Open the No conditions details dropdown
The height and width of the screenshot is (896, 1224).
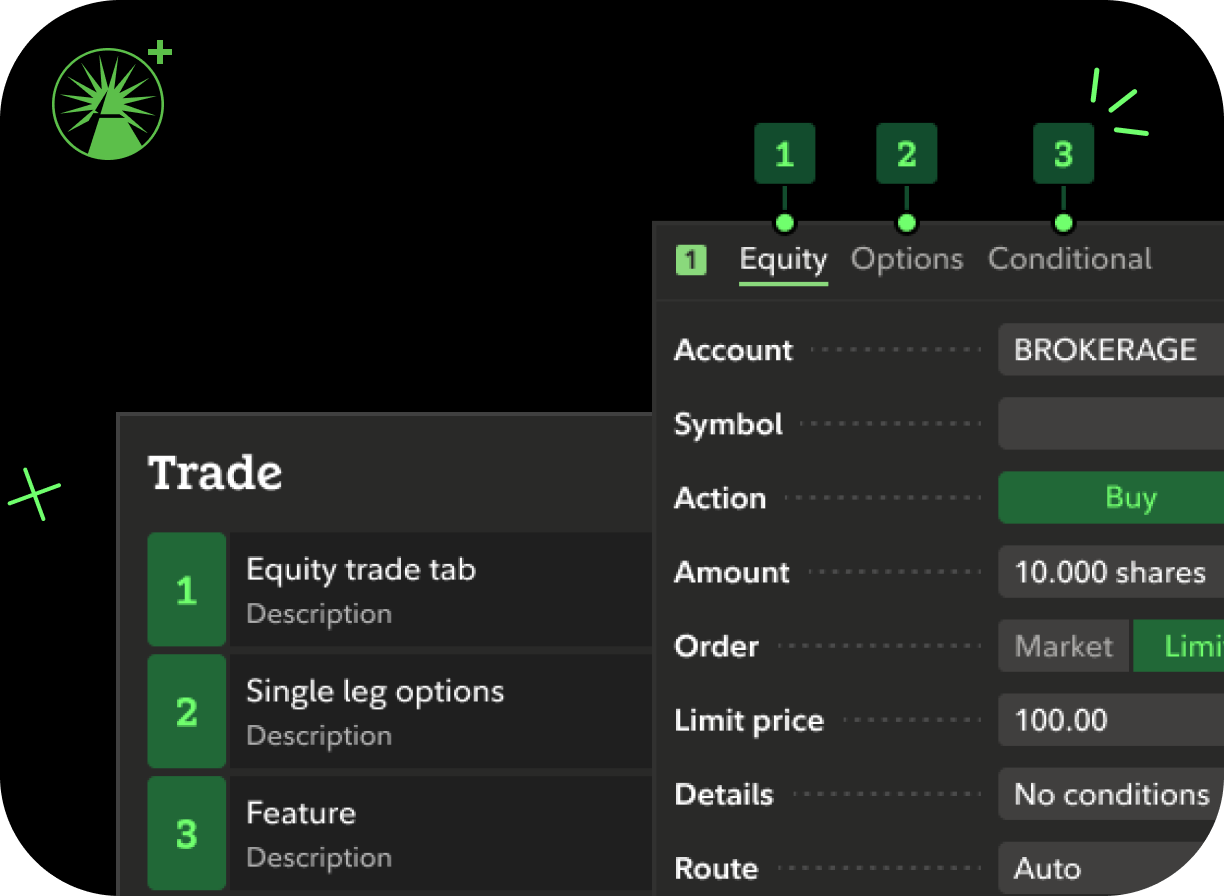[x=1110, y=795]
